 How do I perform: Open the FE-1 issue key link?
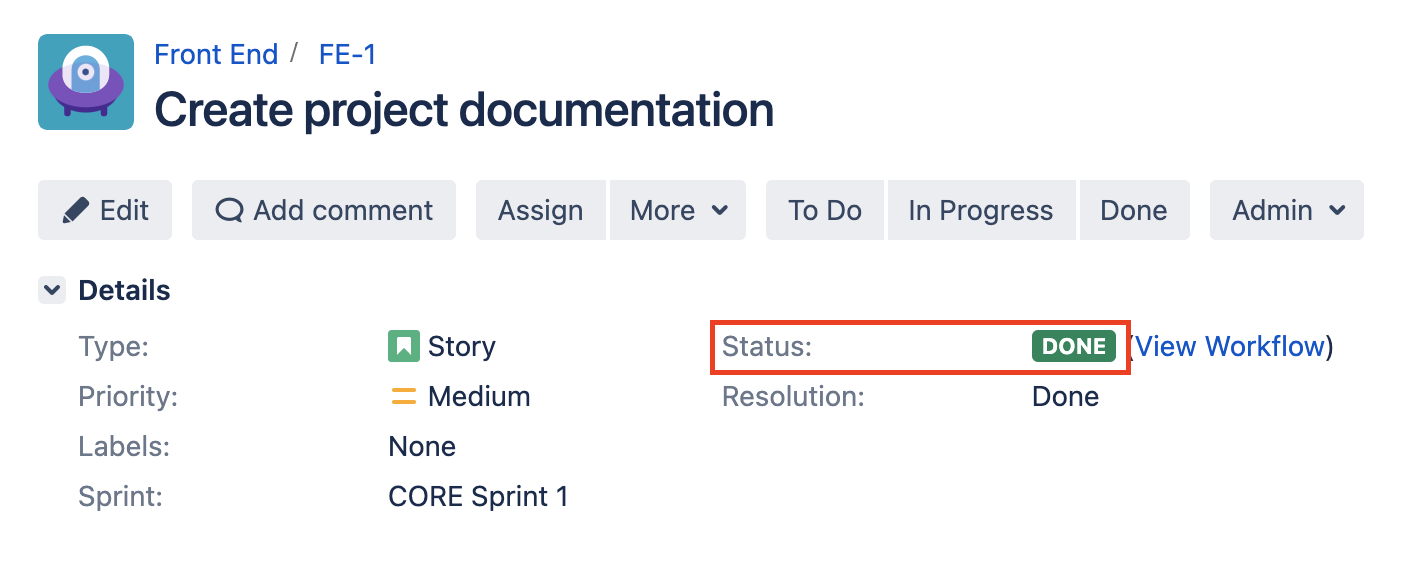point(348,54)
